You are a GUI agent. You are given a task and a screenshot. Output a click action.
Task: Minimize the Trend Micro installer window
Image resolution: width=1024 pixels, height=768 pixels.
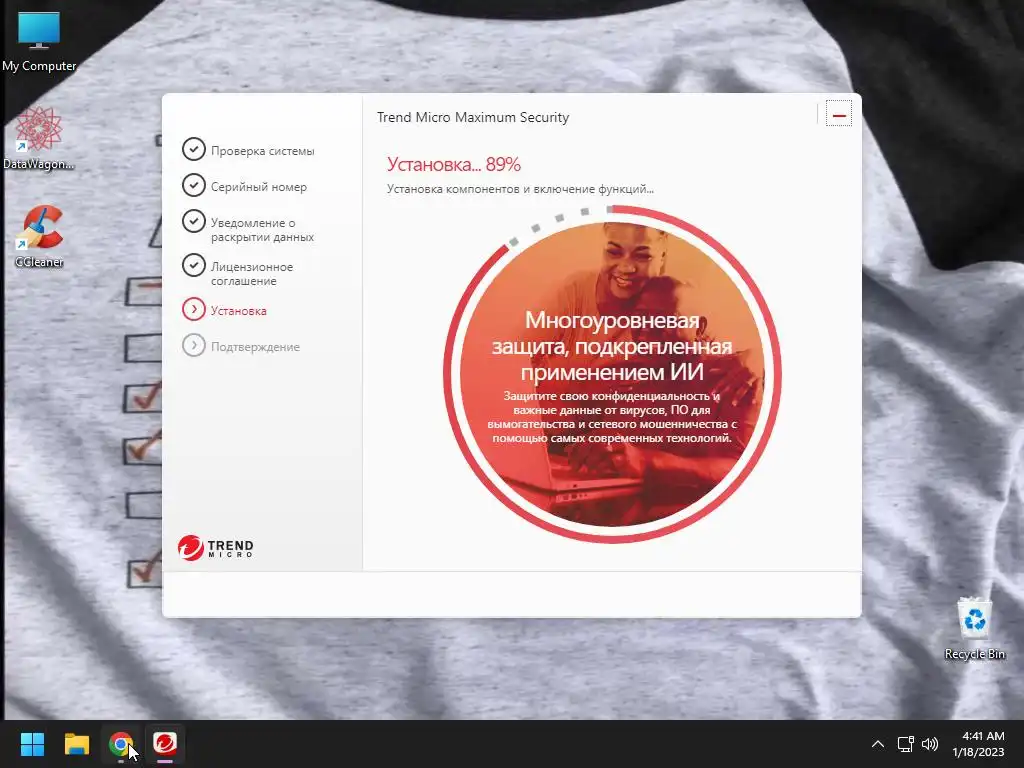coord(839,115)
